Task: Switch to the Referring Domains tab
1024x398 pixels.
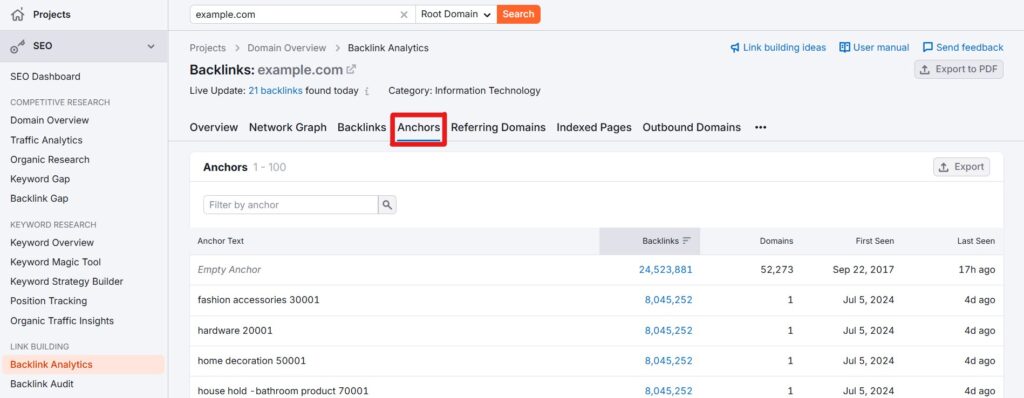Action: [498, 127]
